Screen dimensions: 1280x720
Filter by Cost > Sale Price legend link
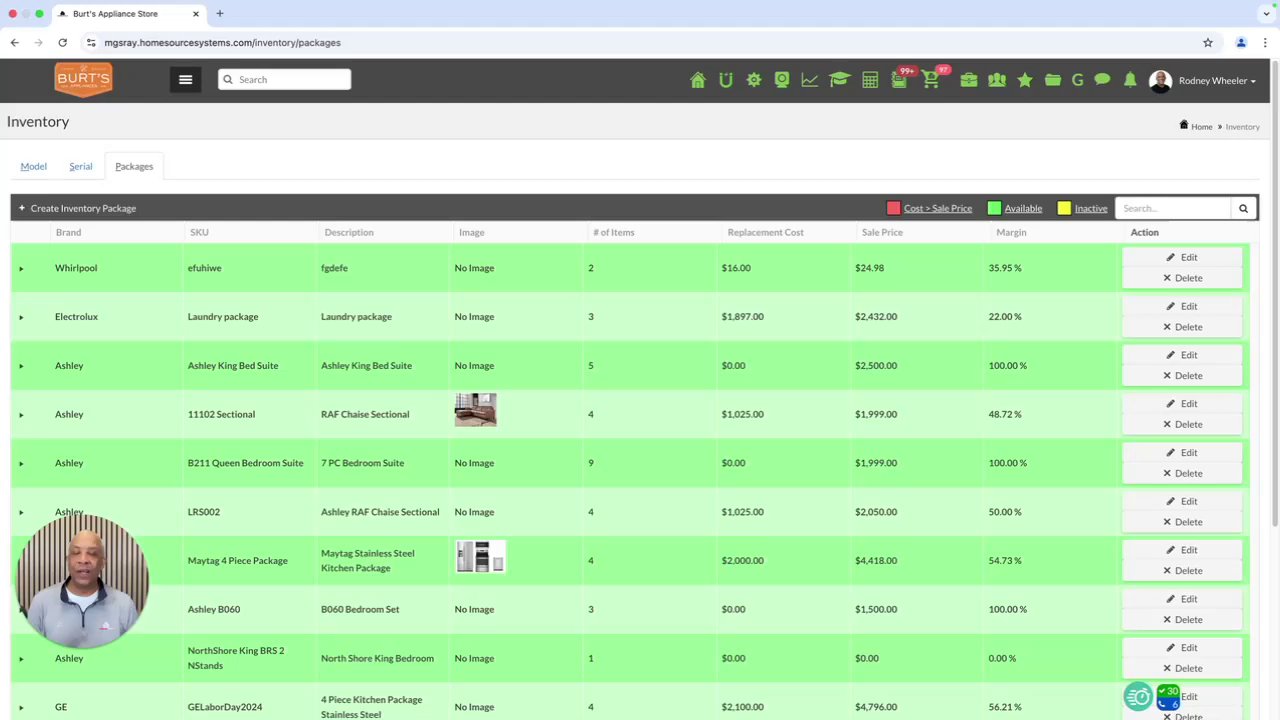tap(938, 208)
